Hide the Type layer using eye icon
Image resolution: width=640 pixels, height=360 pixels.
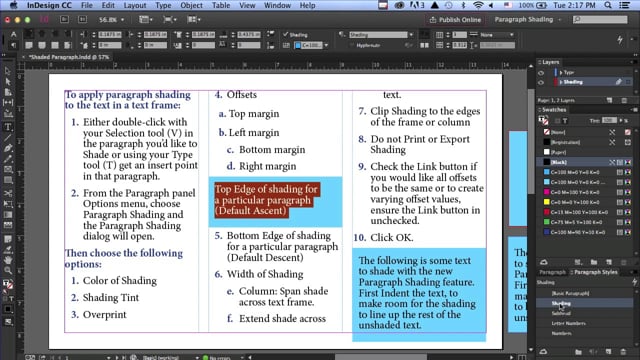[541, 73]
